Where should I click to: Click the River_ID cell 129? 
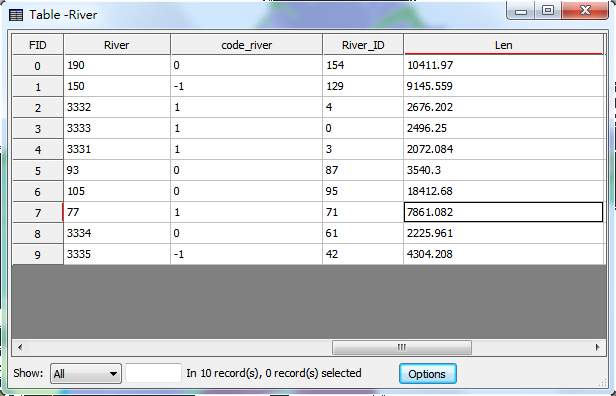363,86
